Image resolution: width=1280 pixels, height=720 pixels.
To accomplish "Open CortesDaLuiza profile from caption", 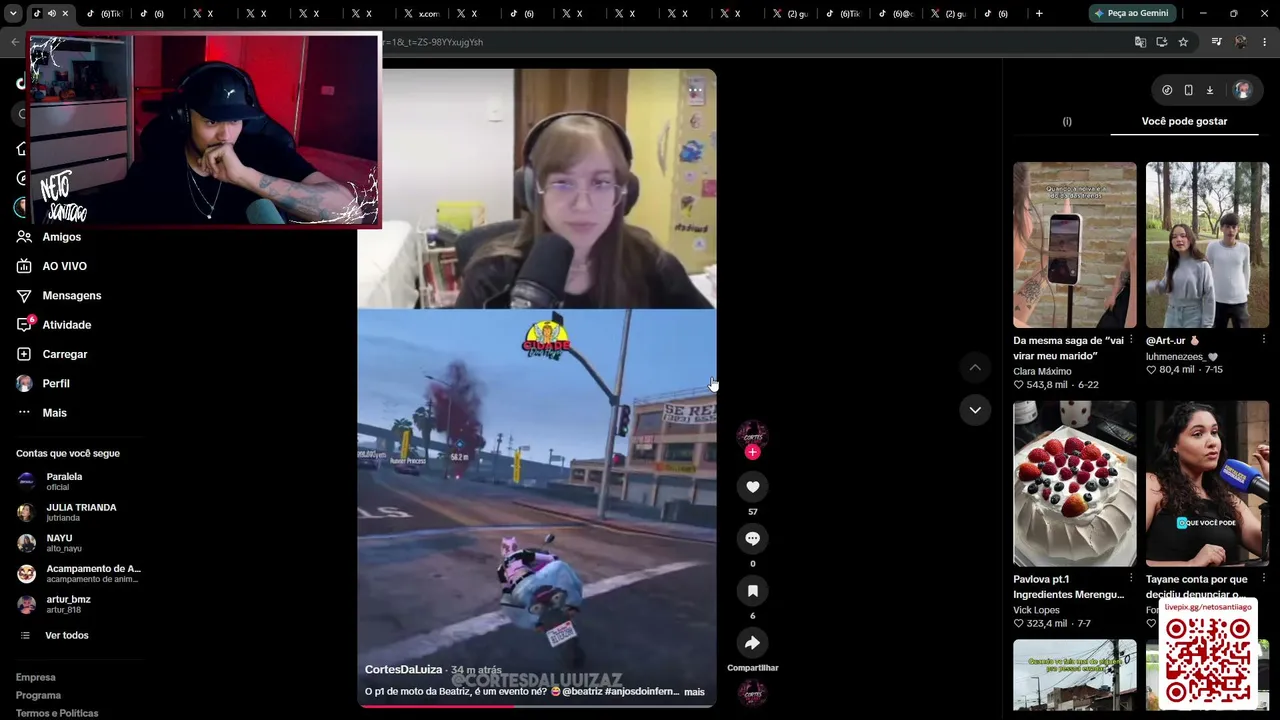I will pyautogui.click(x=403, y=670).
